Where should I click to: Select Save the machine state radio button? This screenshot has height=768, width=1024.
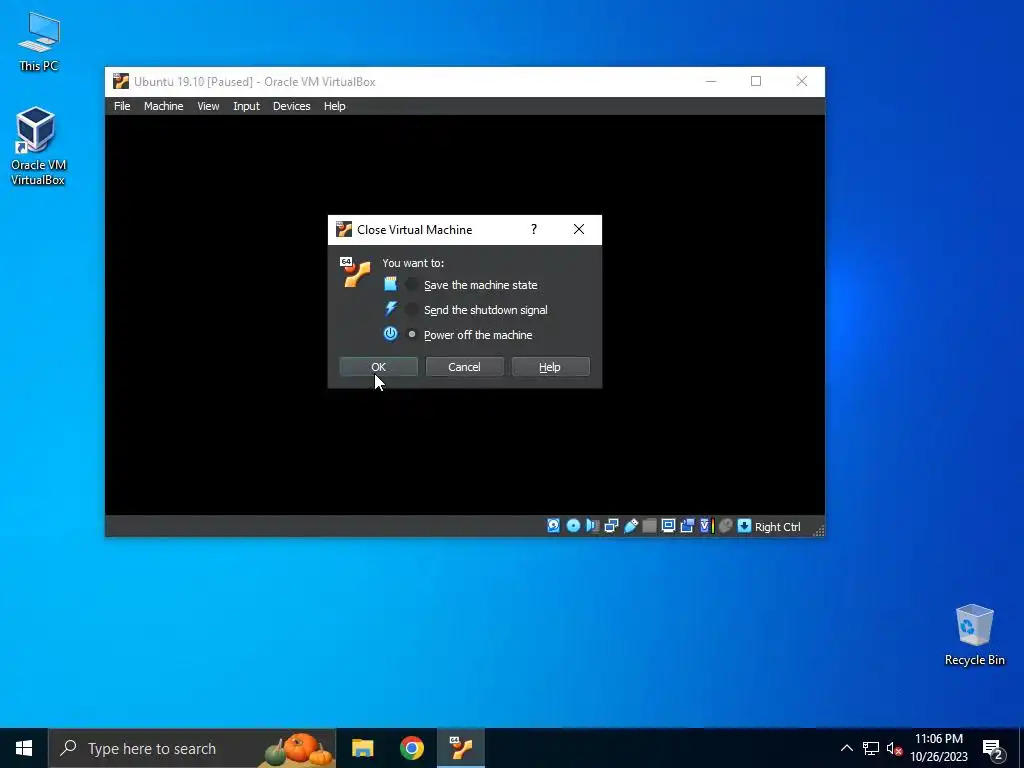[411, 284]
